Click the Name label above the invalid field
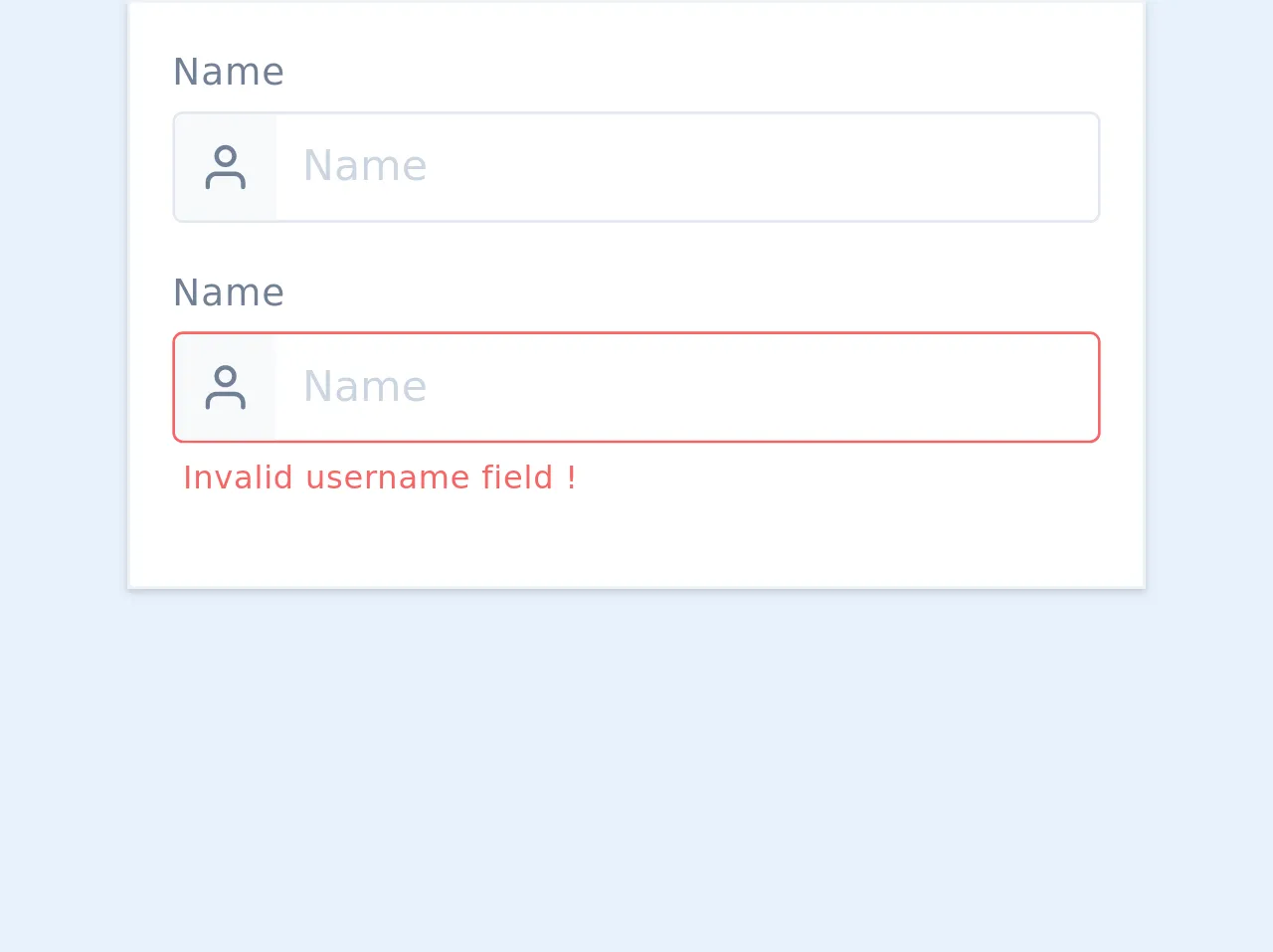 pos(229,293)
